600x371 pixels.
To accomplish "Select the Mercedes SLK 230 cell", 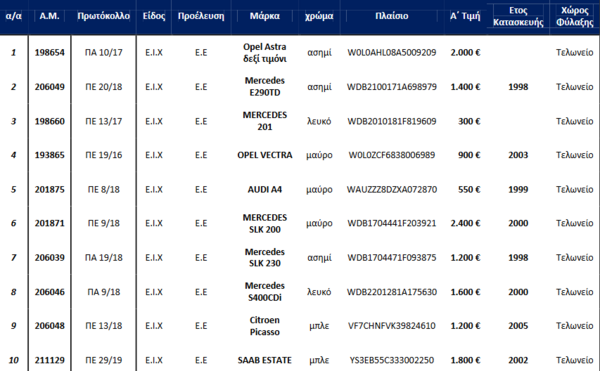I will (264, 257).
